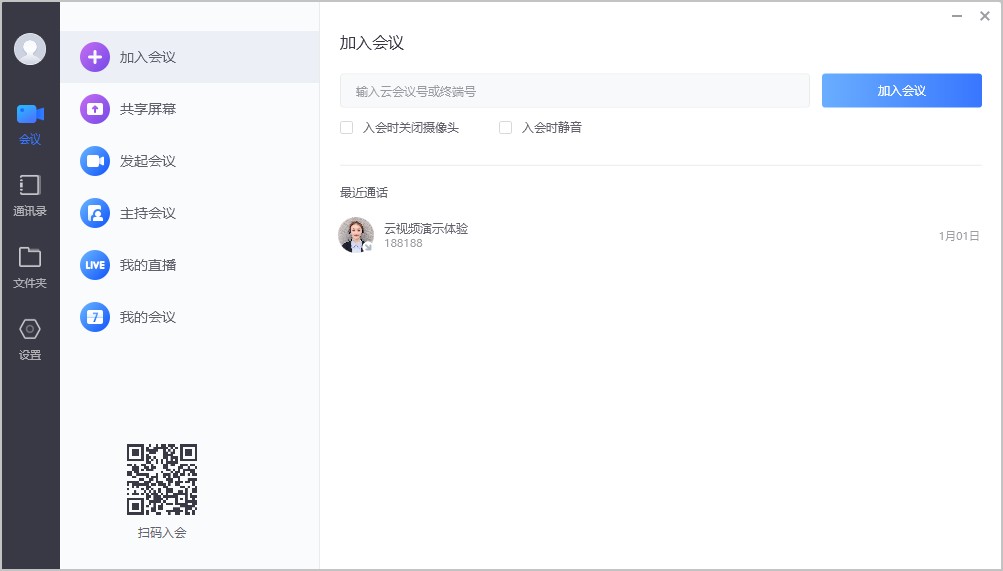Open recent call 云视频演示体验
Screen dimensions: 1003x571
point(660,235)
